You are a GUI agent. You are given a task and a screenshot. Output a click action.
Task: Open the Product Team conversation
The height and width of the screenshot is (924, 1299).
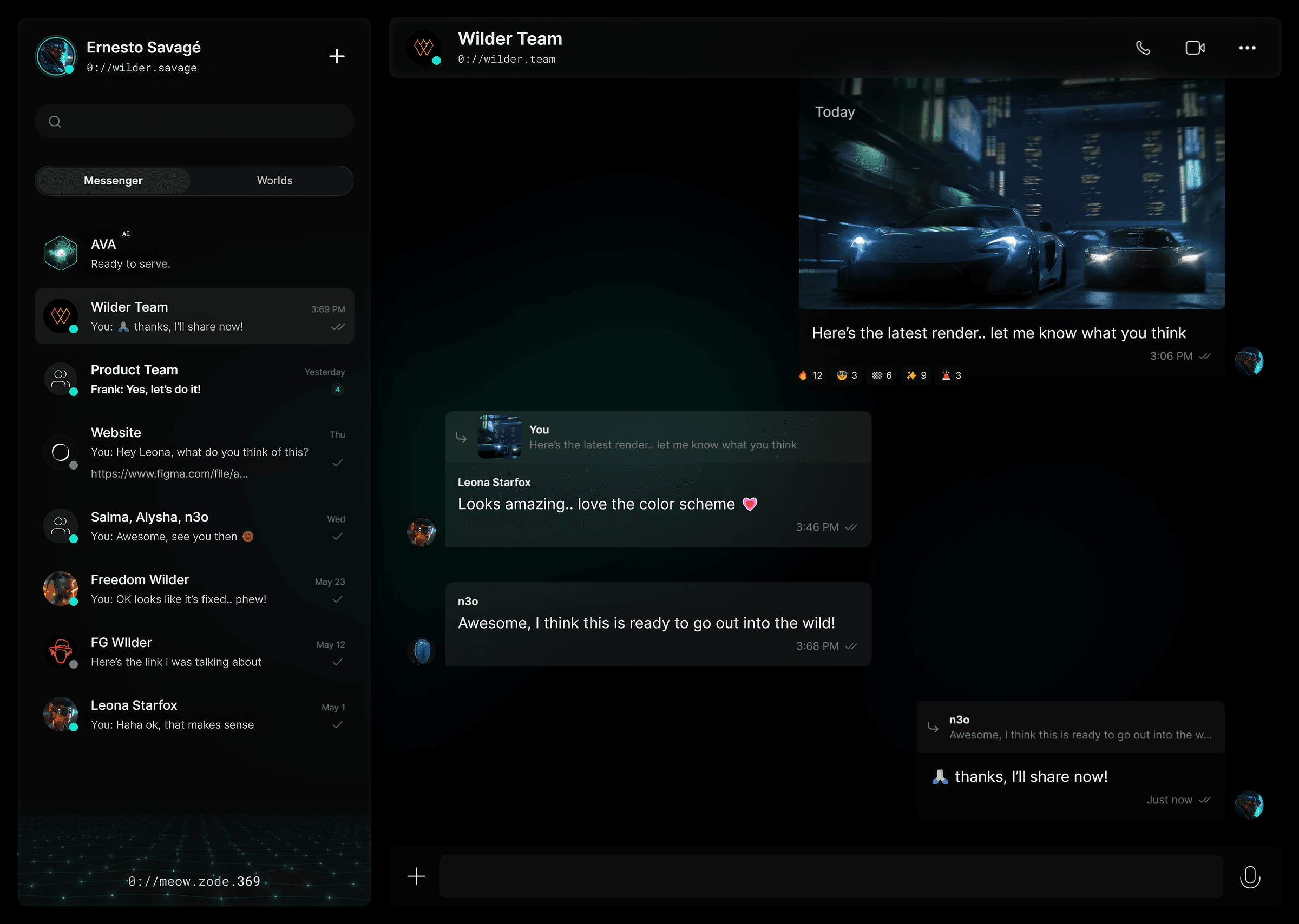pyautogui.click(x=194, y=379)
